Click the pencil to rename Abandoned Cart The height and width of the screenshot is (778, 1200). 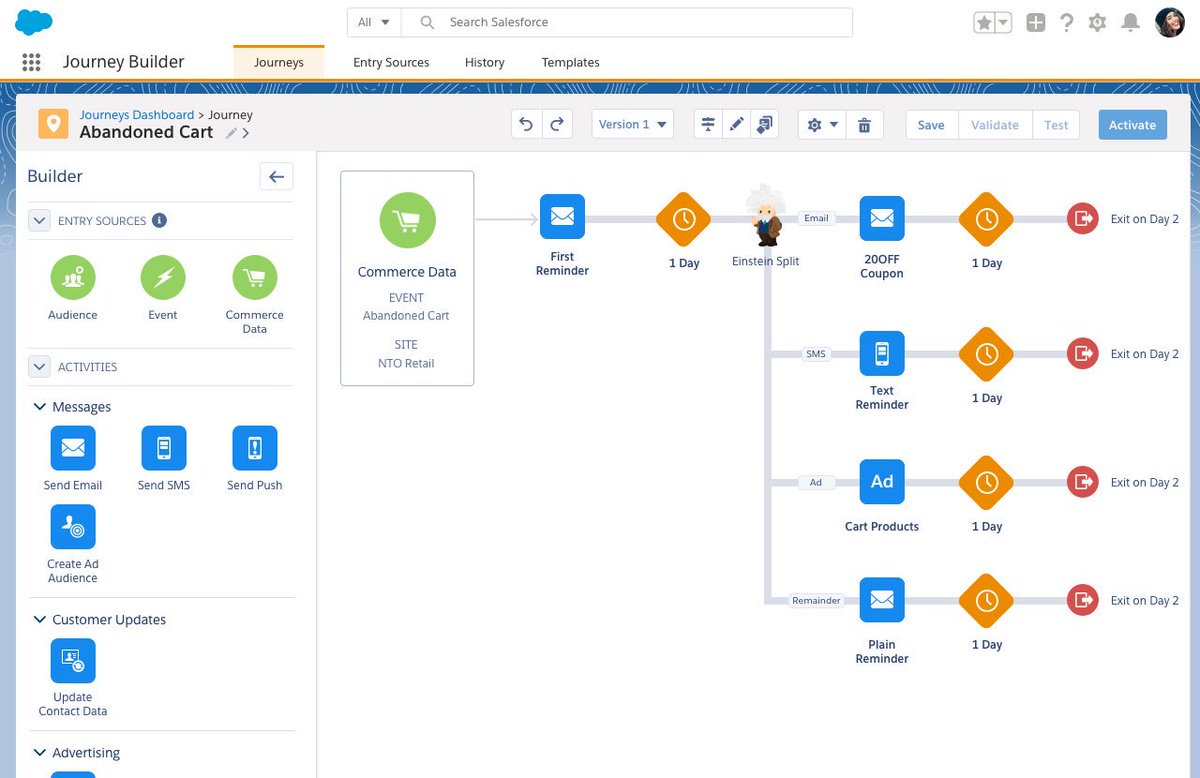[x=232, y=132]
